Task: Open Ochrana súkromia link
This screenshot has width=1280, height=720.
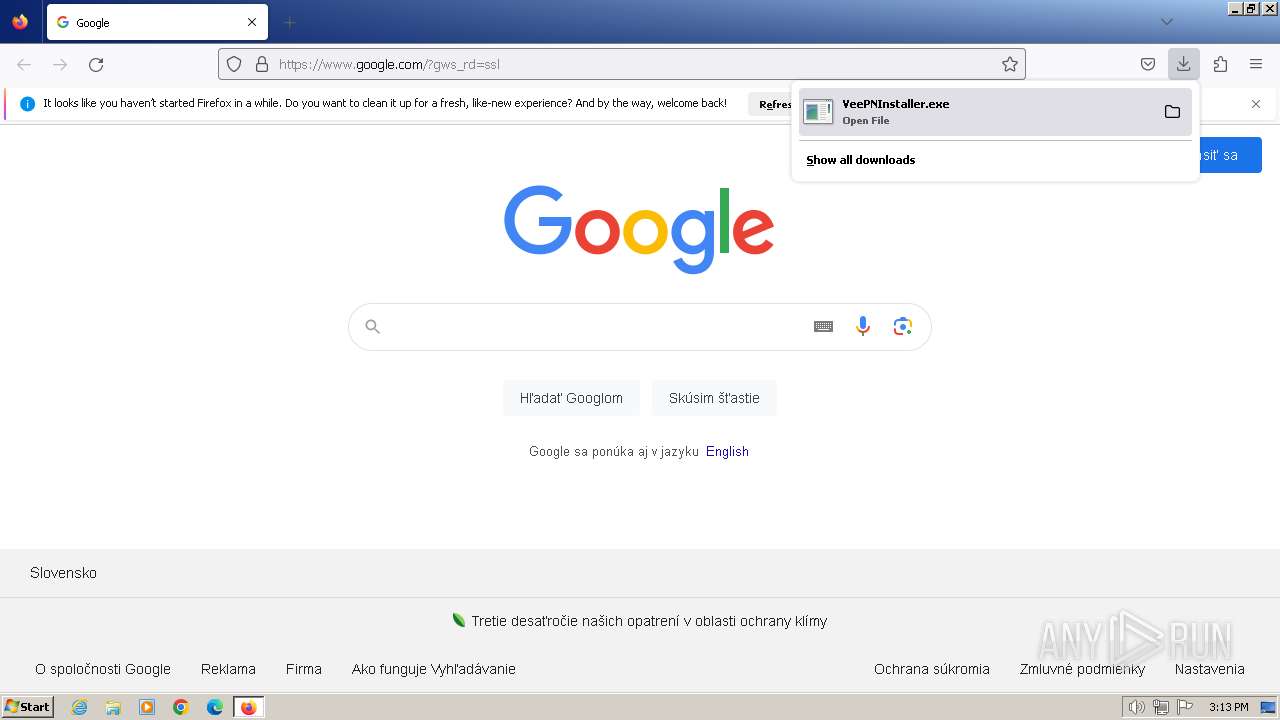Action: pos(932,669)
